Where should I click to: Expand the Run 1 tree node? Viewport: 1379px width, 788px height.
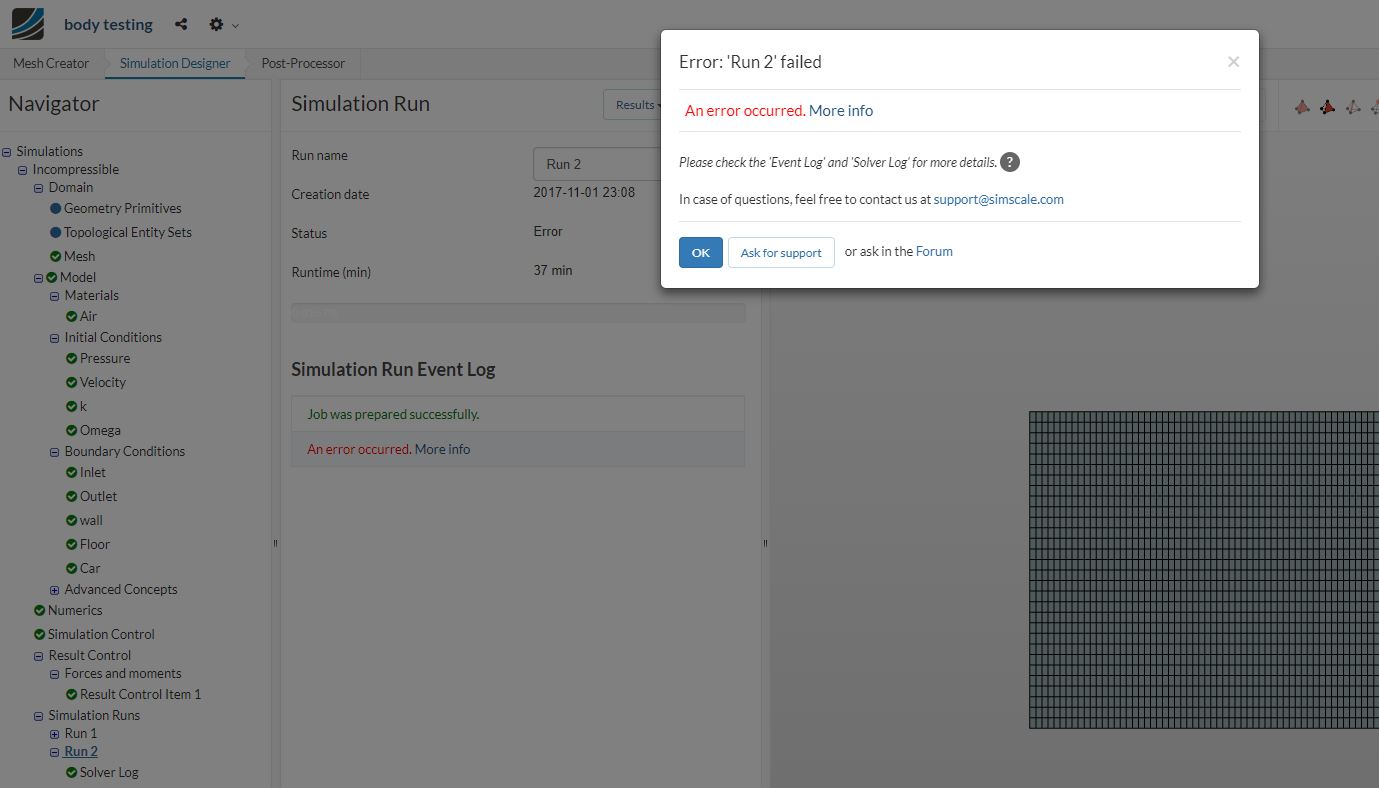click(x=54, y=733)
